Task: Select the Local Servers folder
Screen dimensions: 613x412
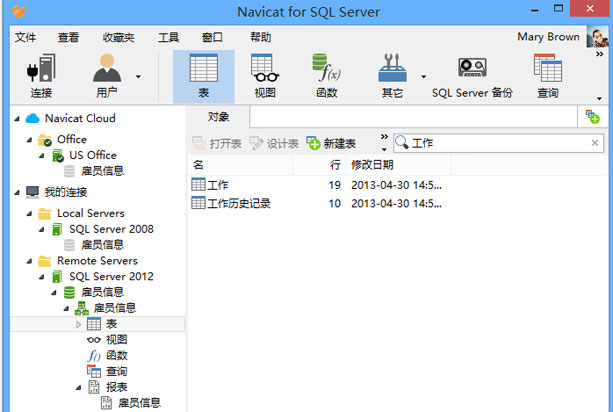Action: 91,213
